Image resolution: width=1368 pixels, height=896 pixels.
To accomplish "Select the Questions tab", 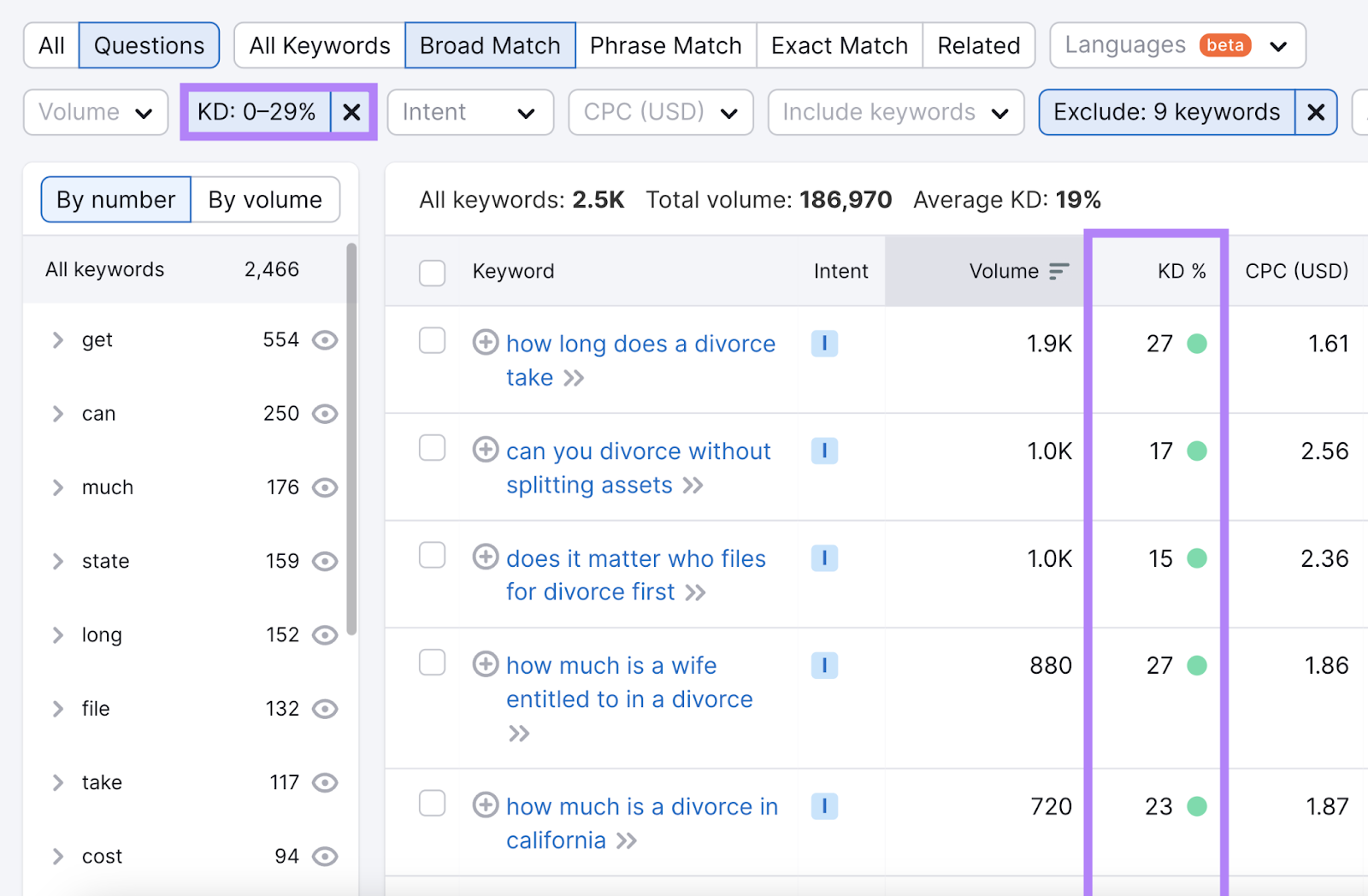I will (149, 45).
